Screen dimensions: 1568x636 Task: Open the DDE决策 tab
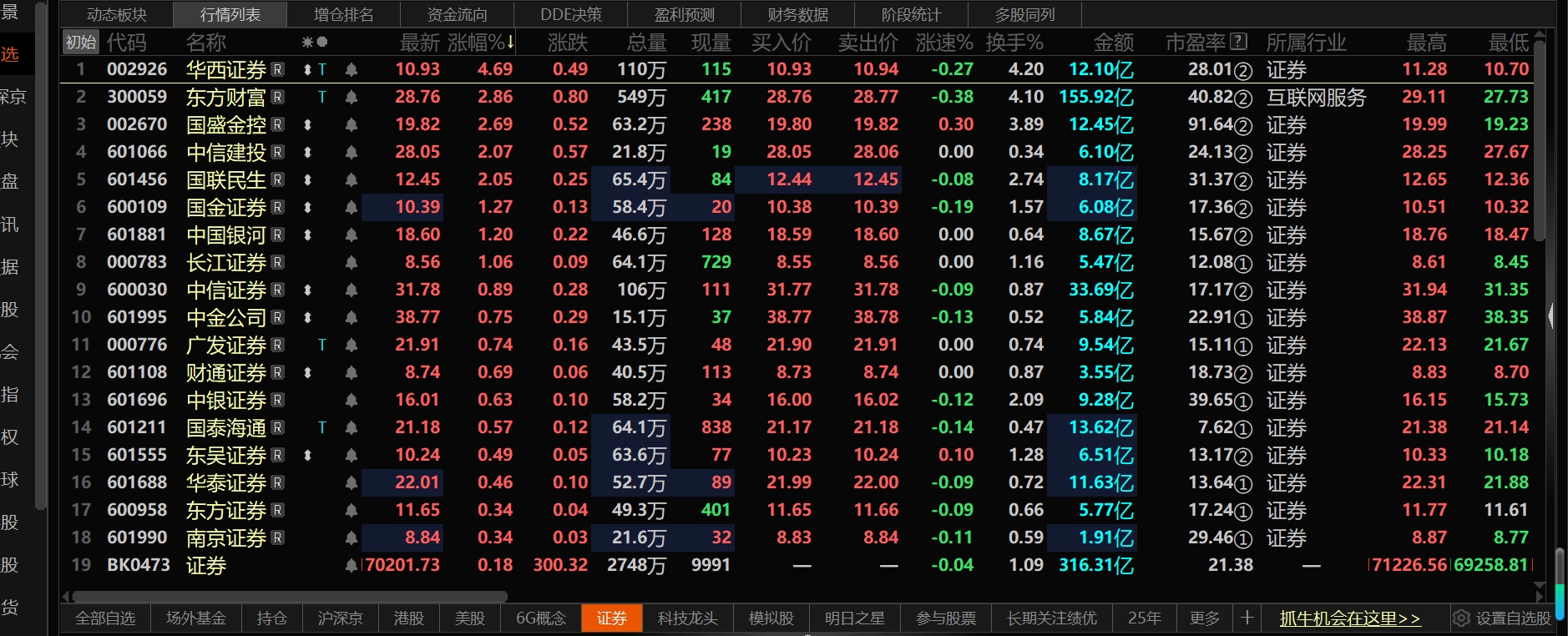571,14
